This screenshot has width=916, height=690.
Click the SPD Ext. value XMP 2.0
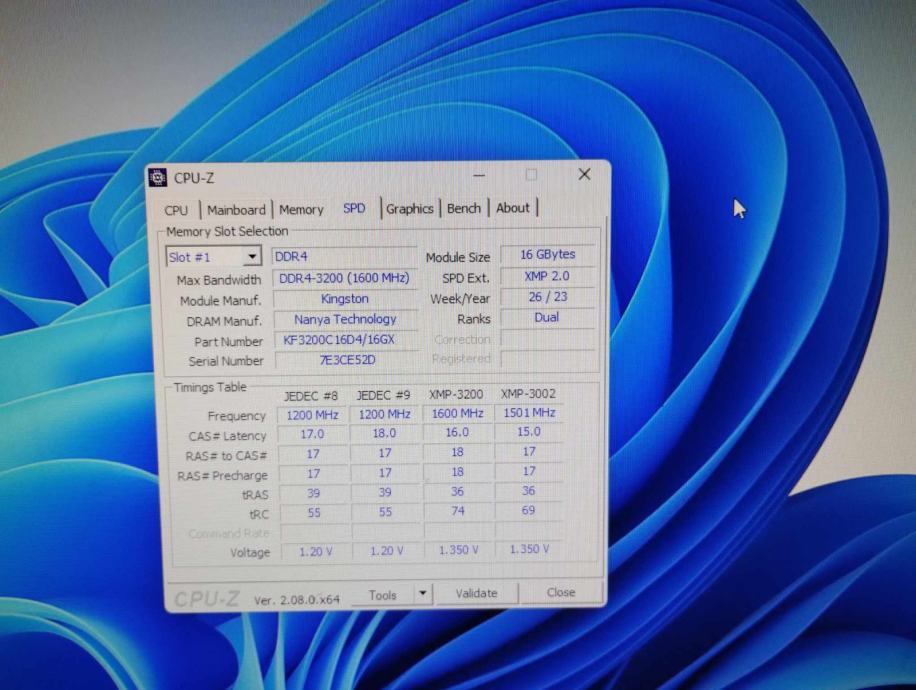pos(547,276)
